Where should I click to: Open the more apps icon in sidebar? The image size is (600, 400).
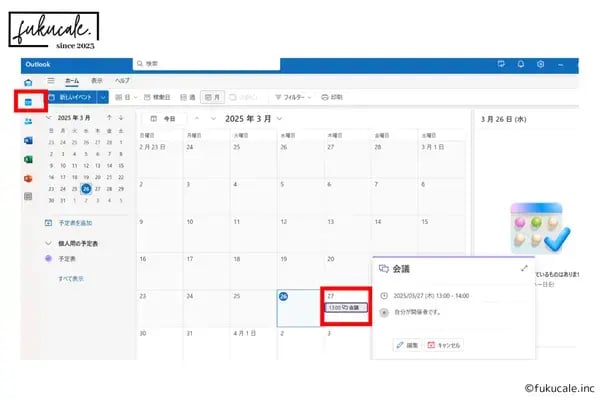point(28,196)
